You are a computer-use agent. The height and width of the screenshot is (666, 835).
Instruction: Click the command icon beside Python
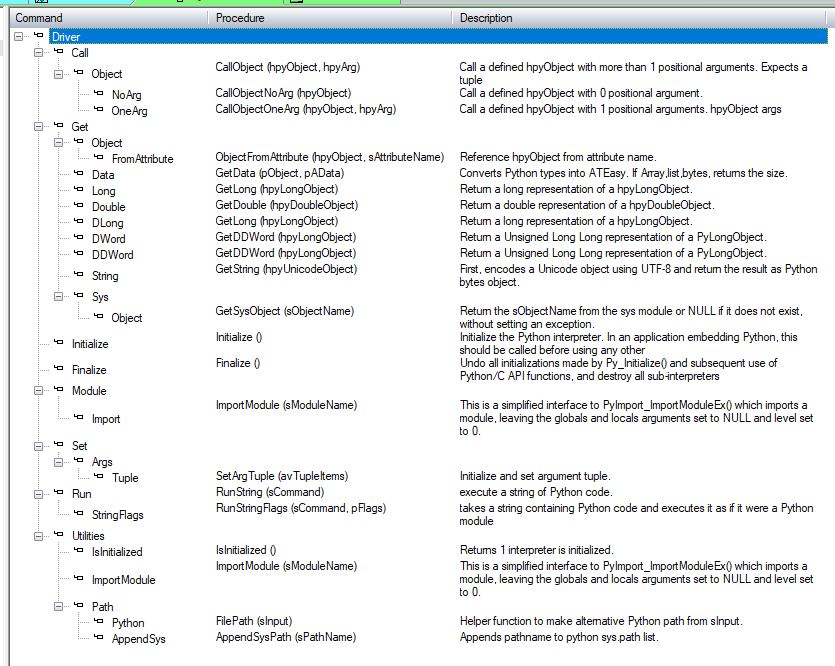(99, 621)
